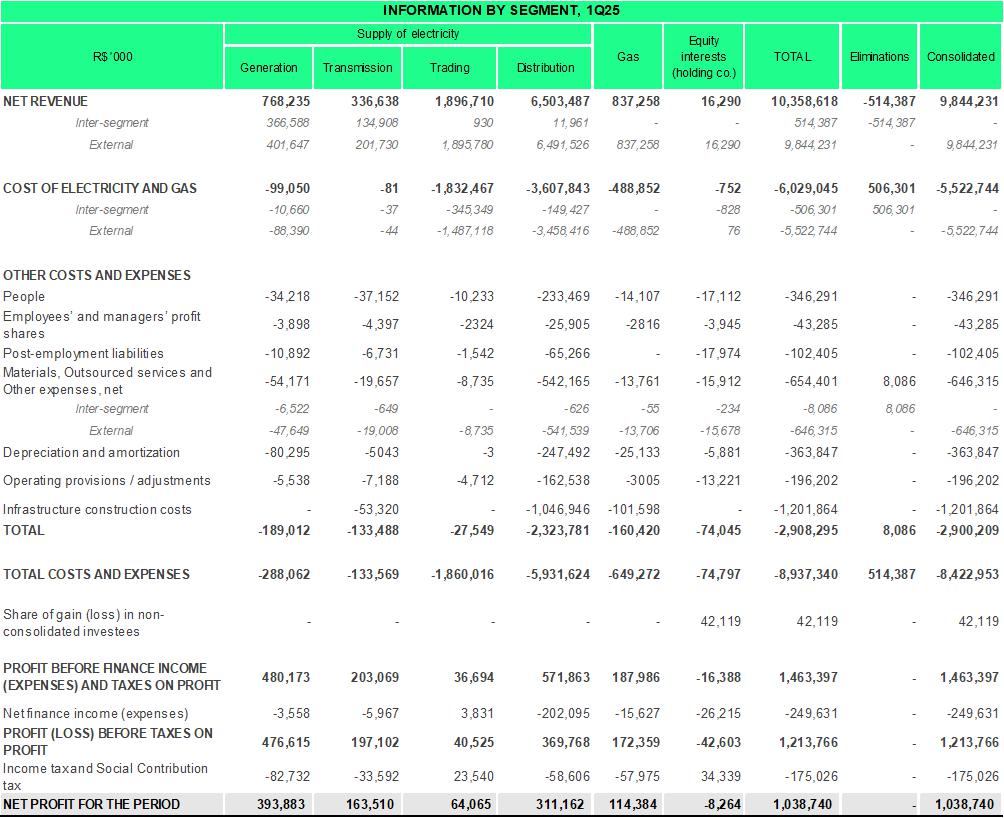Click the Trading column header
Image resolution: width=1004 pixels, height=818 pixels.
click(449, 68)
